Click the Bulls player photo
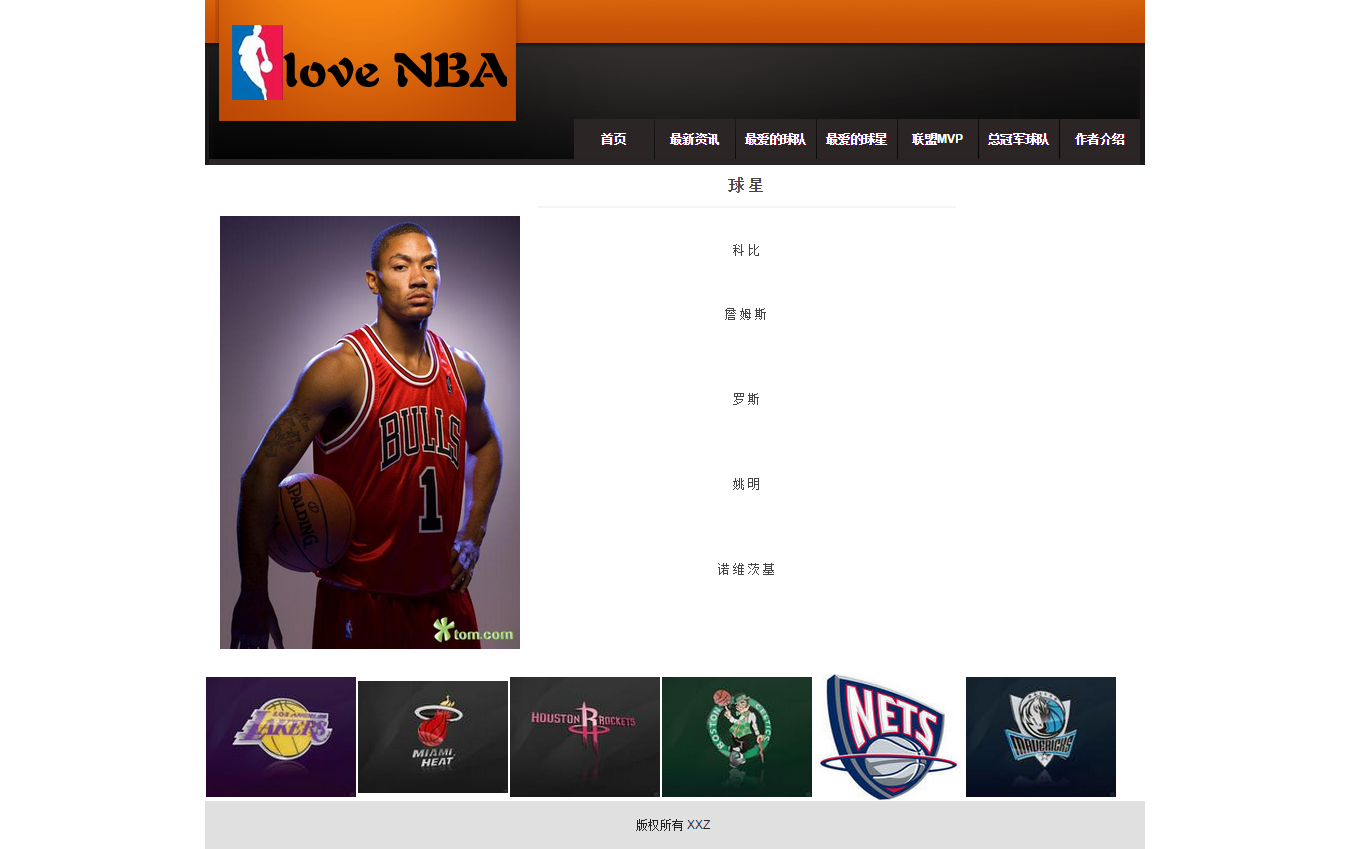The width and height of the screenshot is (1349, 849). click(x=370, y=432)
